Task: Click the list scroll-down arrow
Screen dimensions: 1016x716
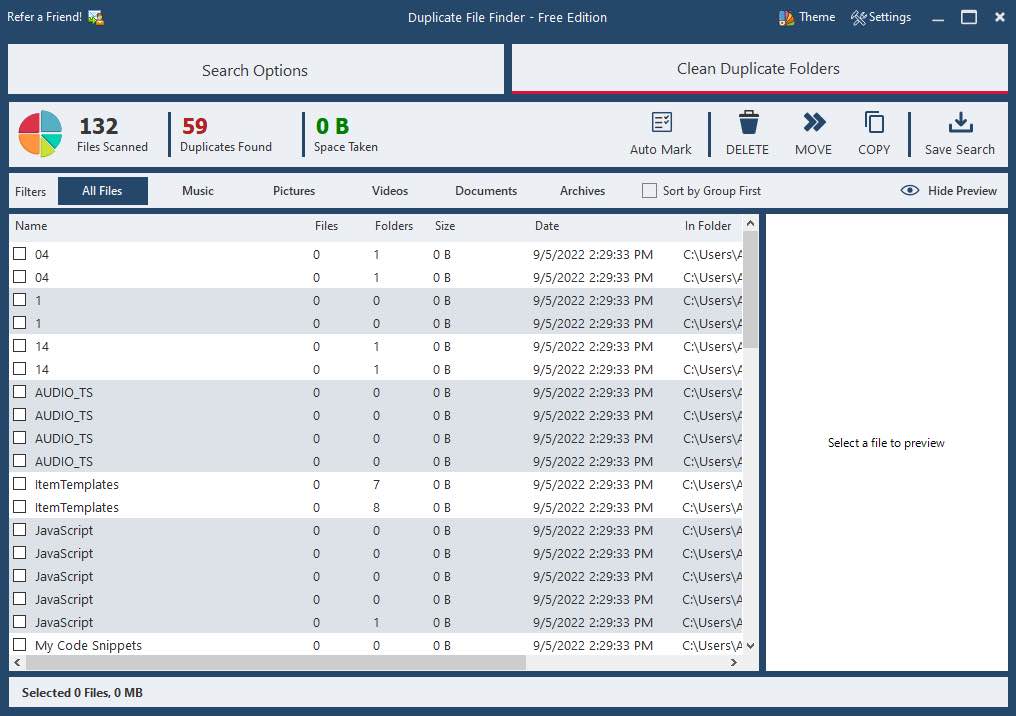Action: coord(750,645)
